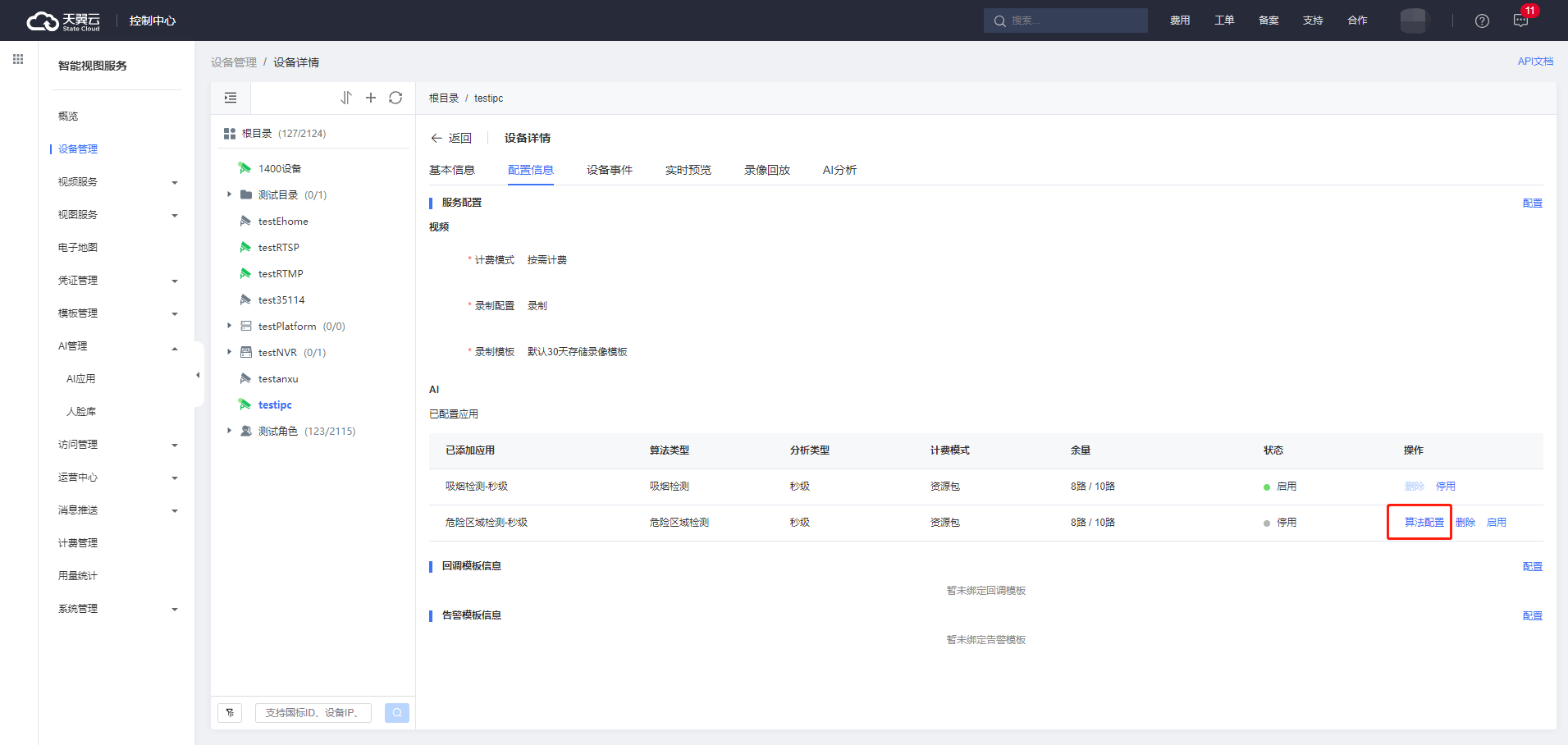Click the testNVR recorder icon
The image size is (1568, 745).
(x=245, y=352)
